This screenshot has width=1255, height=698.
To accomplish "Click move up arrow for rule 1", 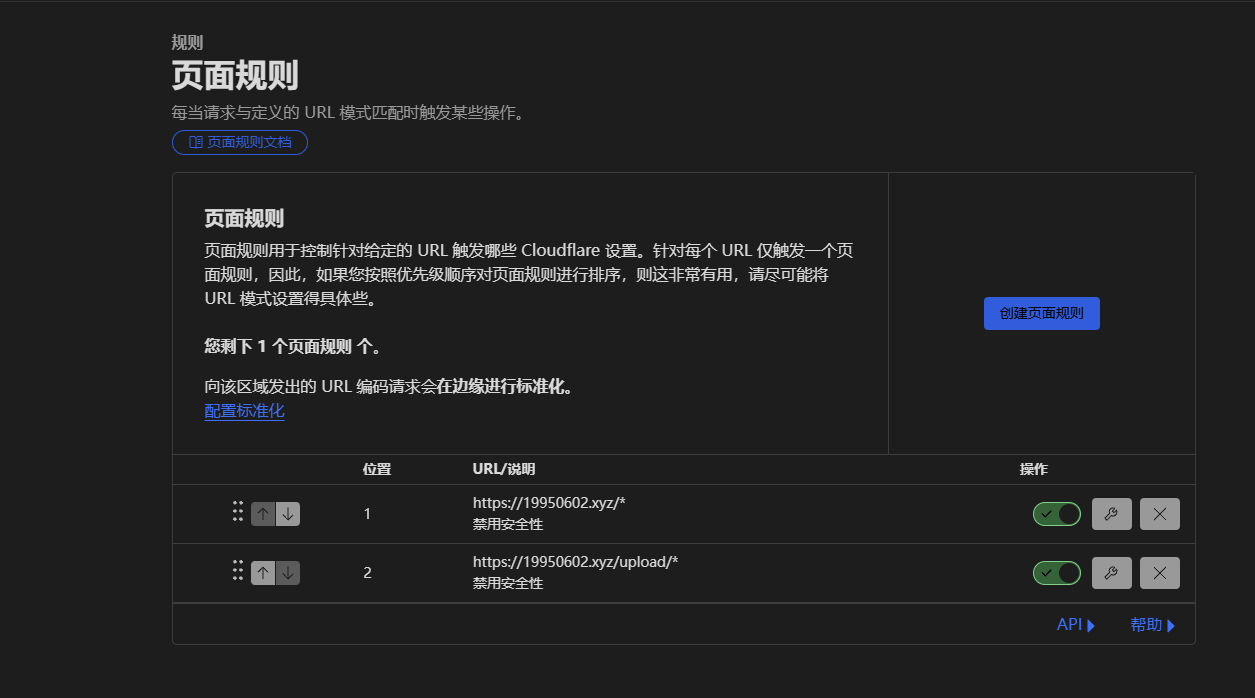I will pyautogui.click(x=263, y=514).
